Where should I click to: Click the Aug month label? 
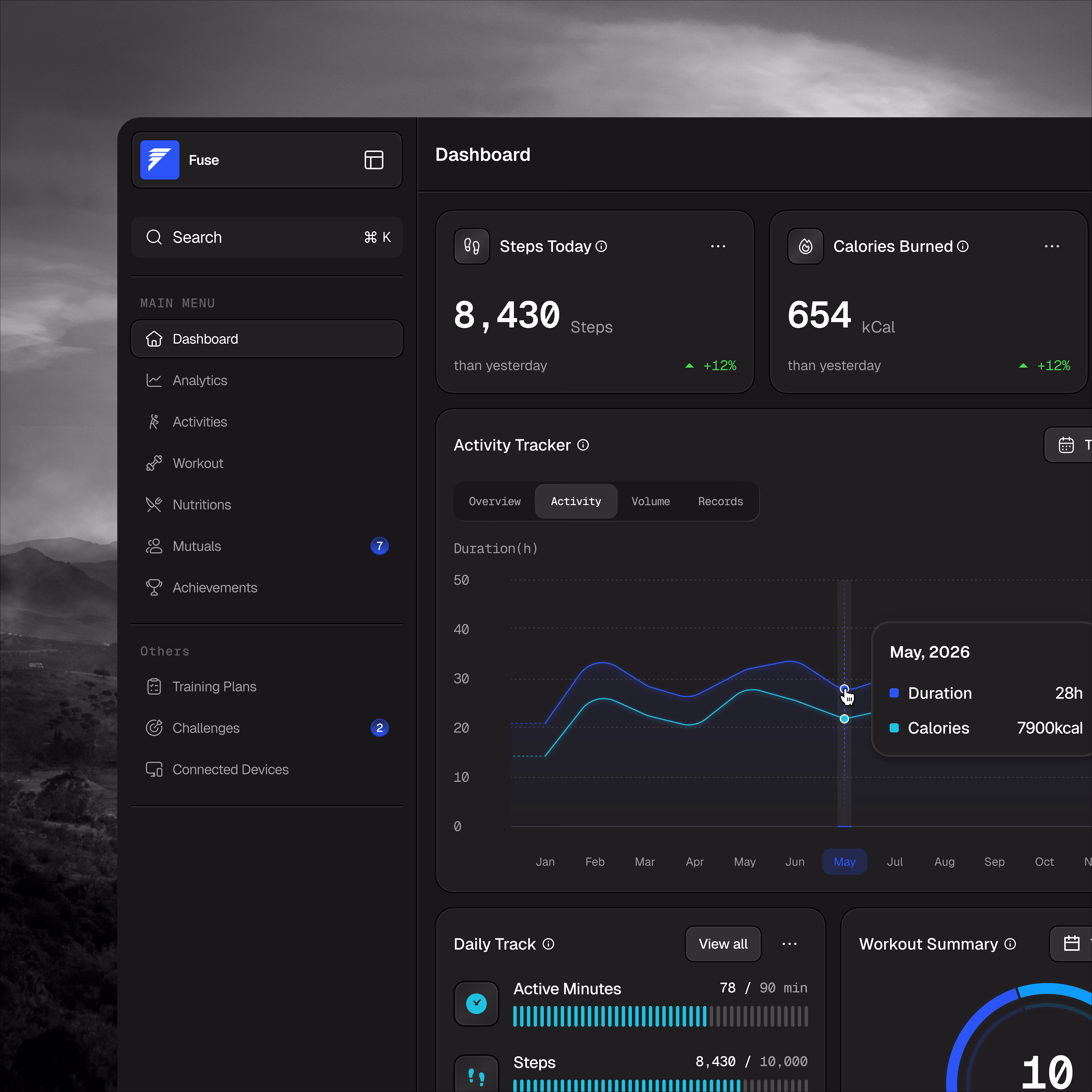(944, 862)
